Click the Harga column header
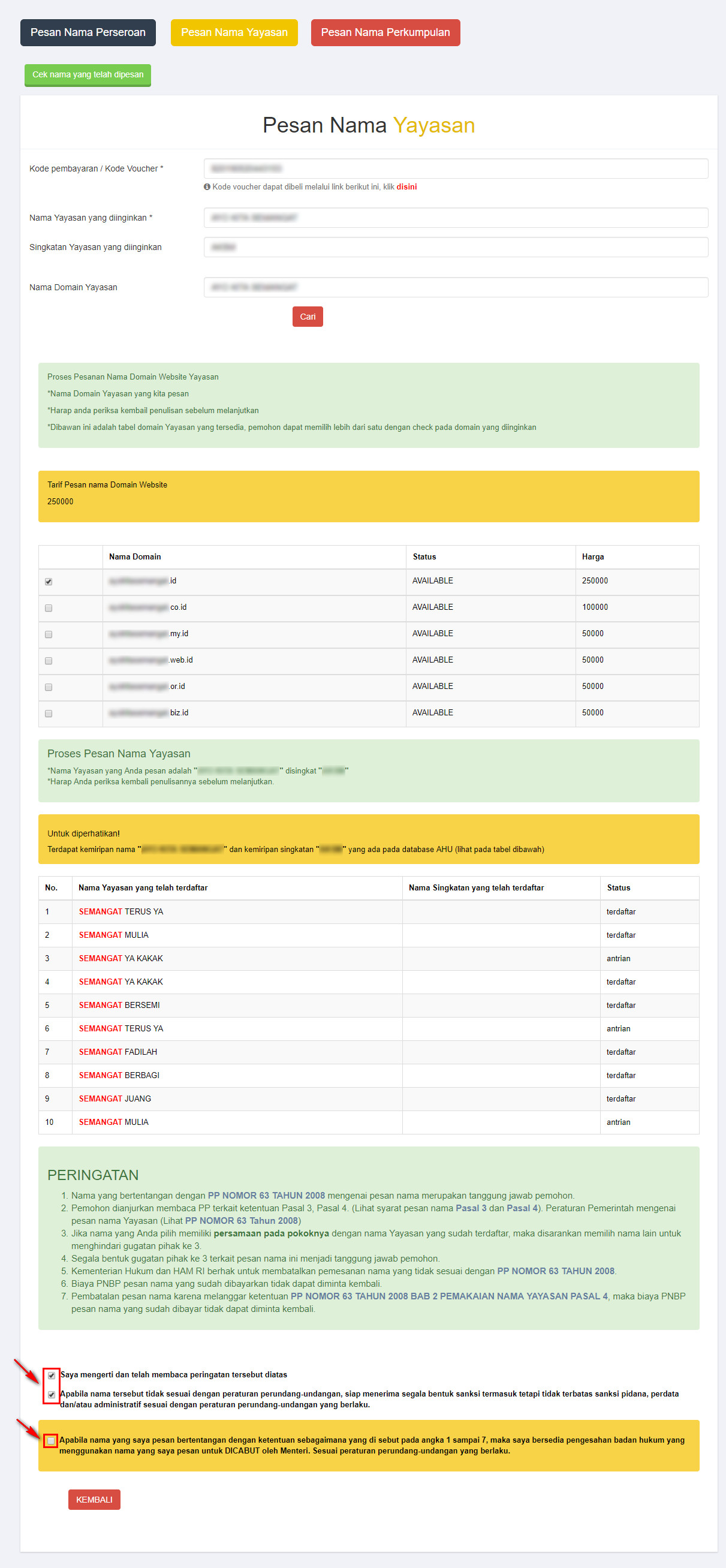 (593, 556)
